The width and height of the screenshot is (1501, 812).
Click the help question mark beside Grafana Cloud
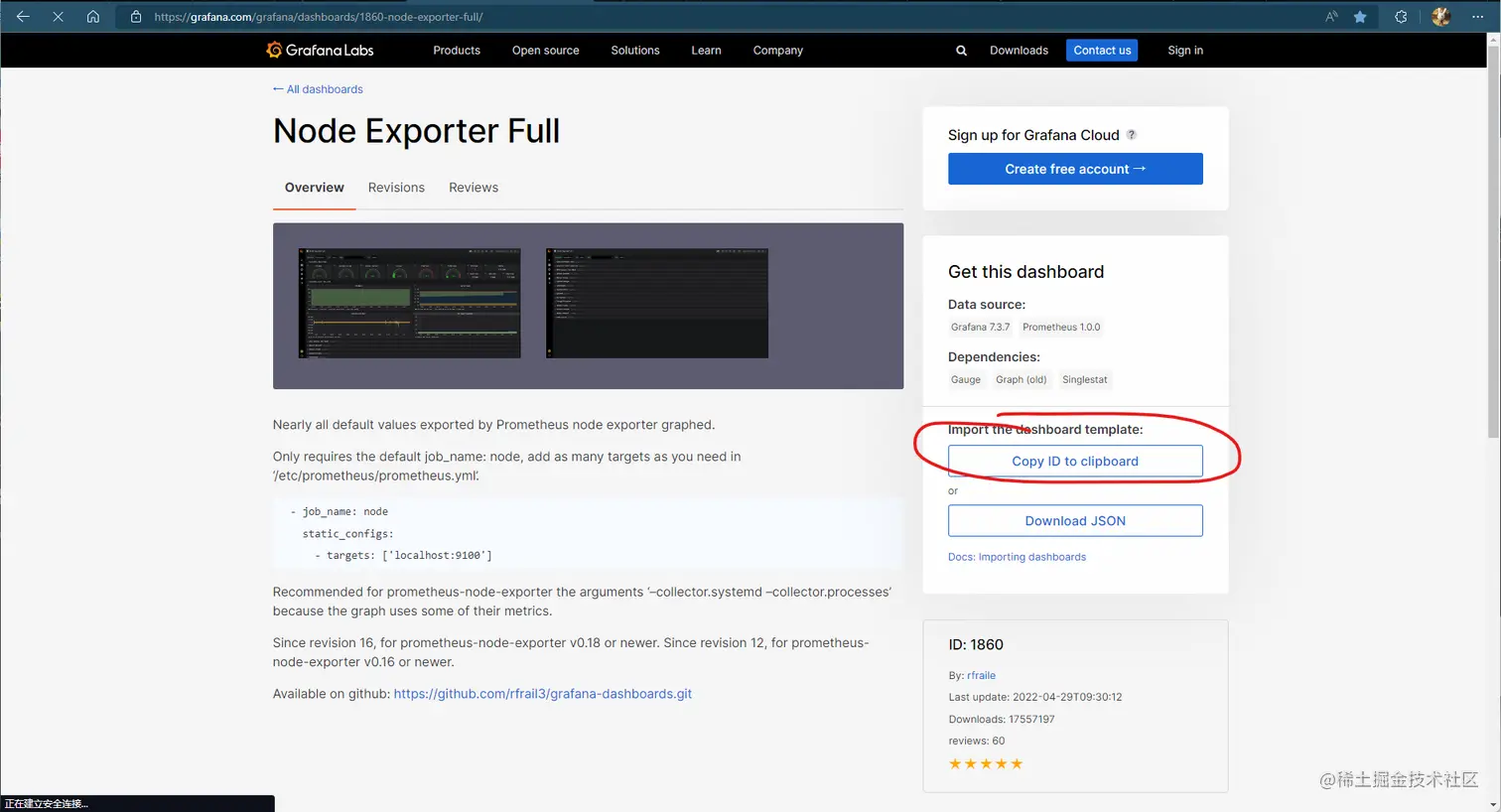coord(1131,135)
